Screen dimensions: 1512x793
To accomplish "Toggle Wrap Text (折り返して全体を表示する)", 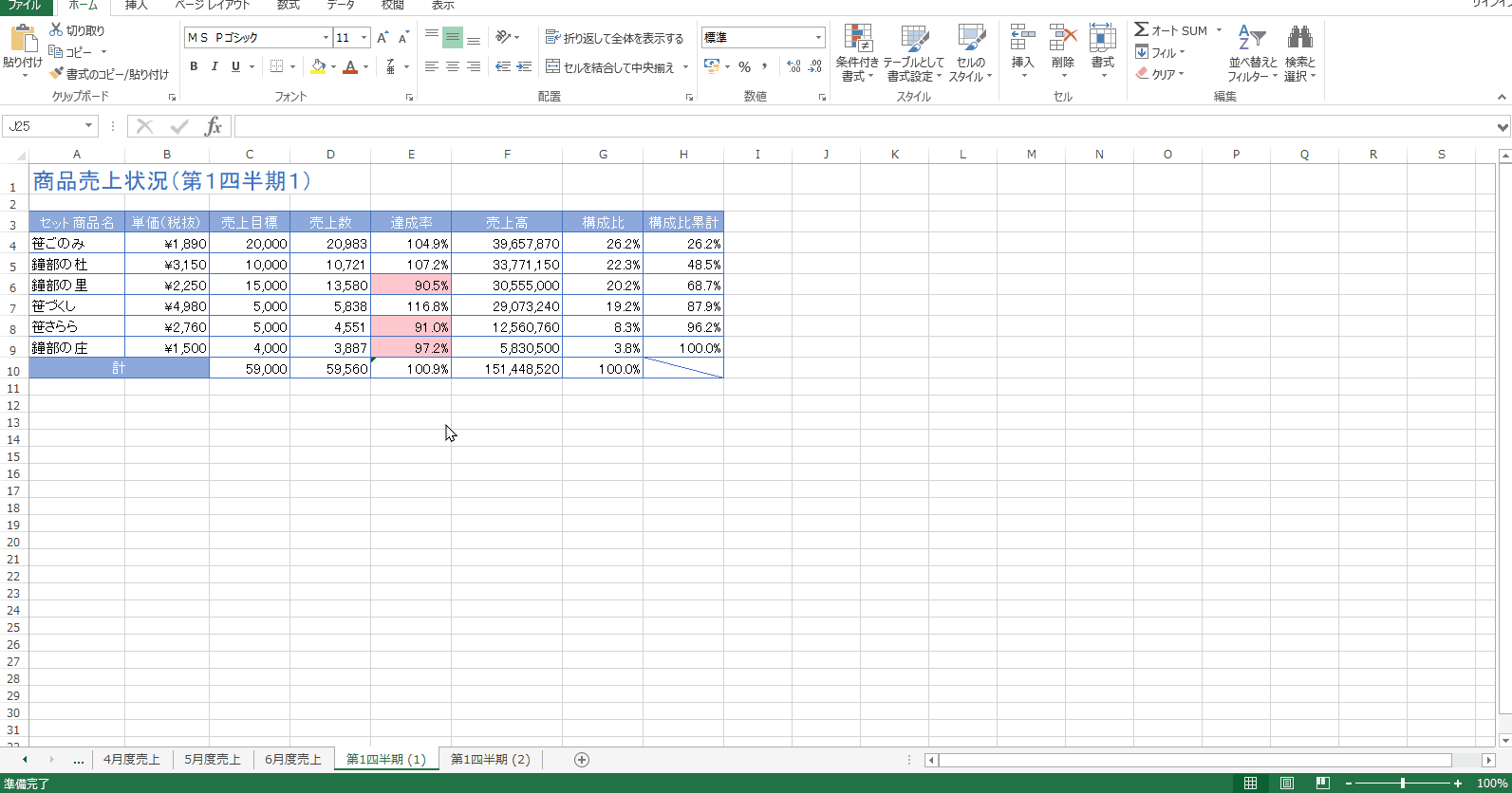I will point(614,38).
